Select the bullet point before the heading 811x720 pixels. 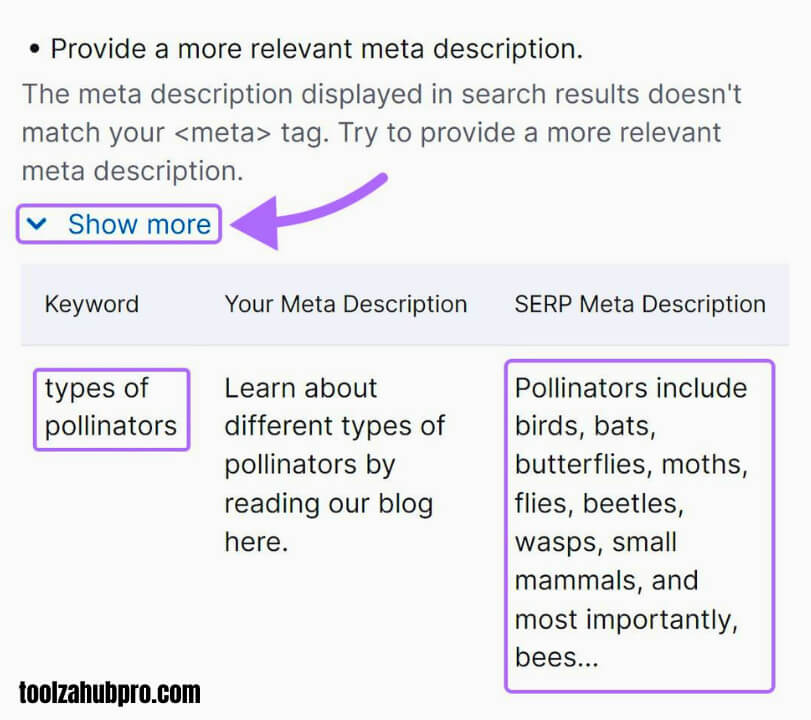tap(35, 47)
